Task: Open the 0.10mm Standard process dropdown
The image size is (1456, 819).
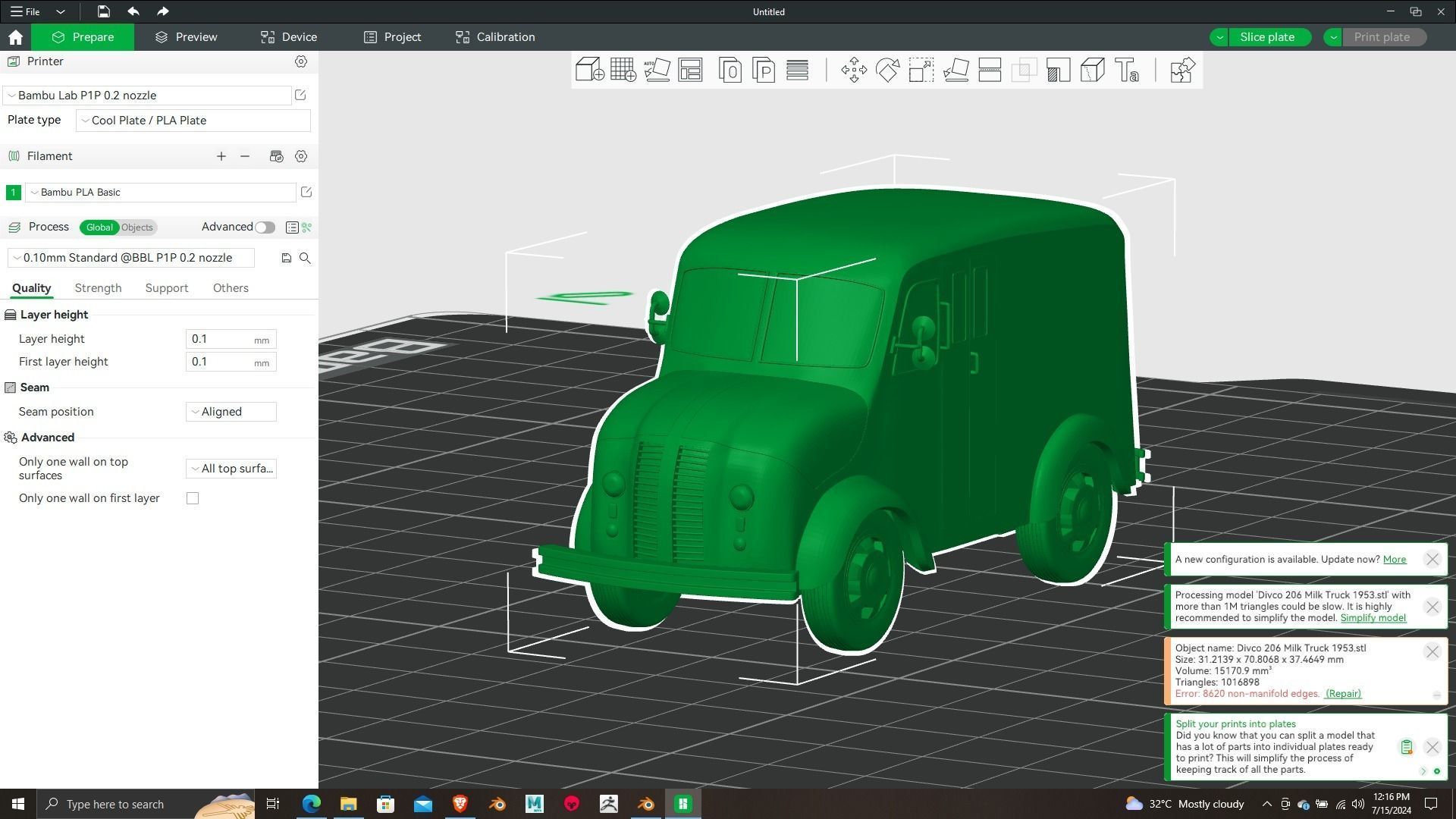Action: coord(130,258)
